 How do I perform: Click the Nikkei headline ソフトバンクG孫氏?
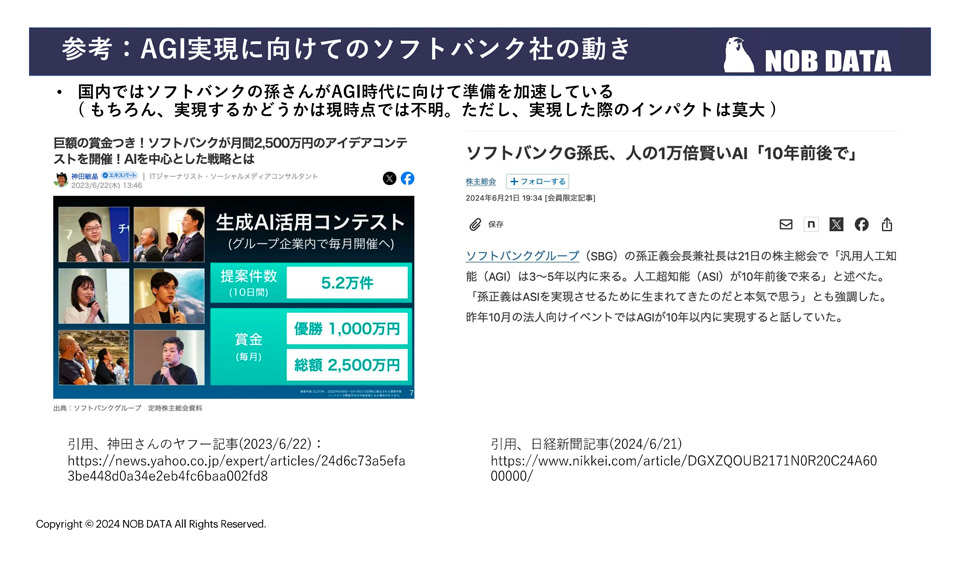pos(661,153)
